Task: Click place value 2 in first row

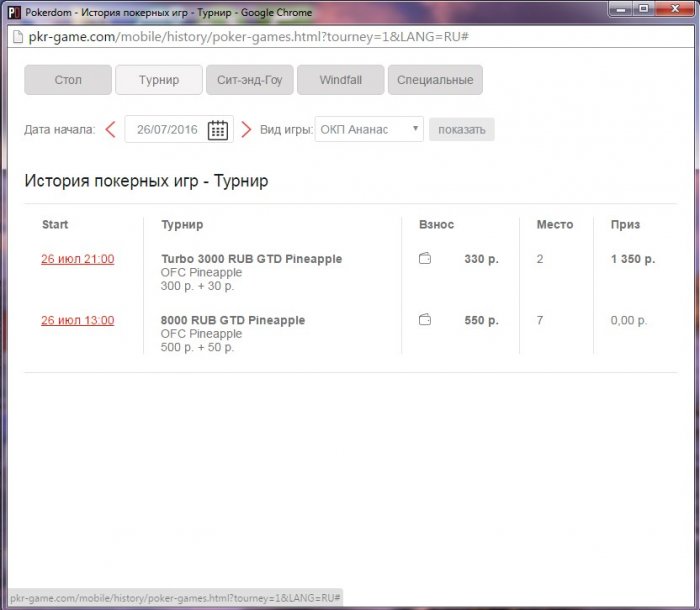Action: [x=540, y=259]
